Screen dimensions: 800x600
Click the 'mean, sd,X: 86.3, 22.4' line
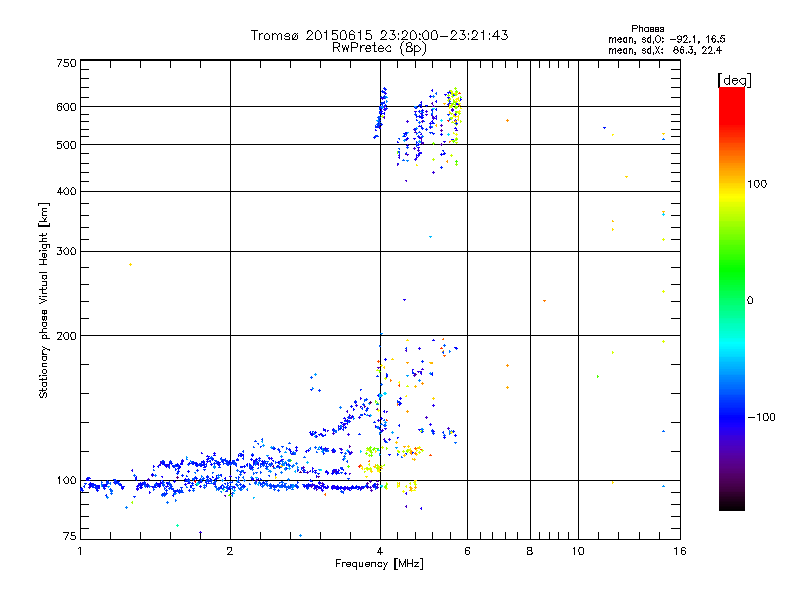665,50
